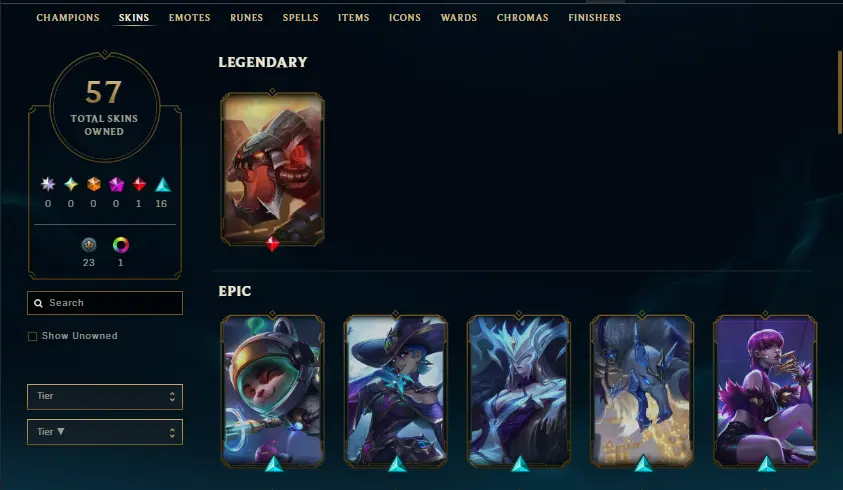Viewport: 843px width, 490px height.
Task: Open the first Tier grouping dropdown
Action: pos(105,396)
